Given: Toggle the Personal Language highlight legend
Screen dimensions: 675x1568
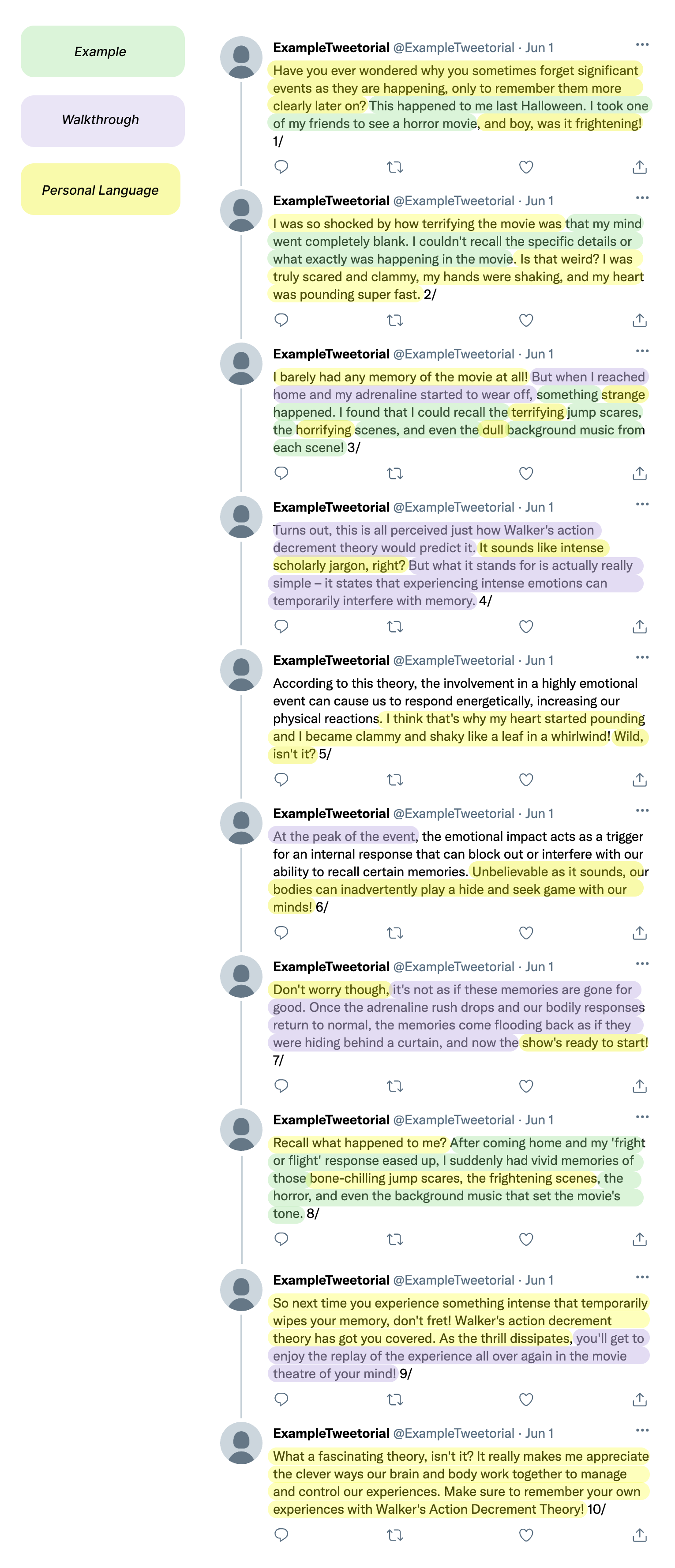Looking at the screenshot, I should coord(100,189).
